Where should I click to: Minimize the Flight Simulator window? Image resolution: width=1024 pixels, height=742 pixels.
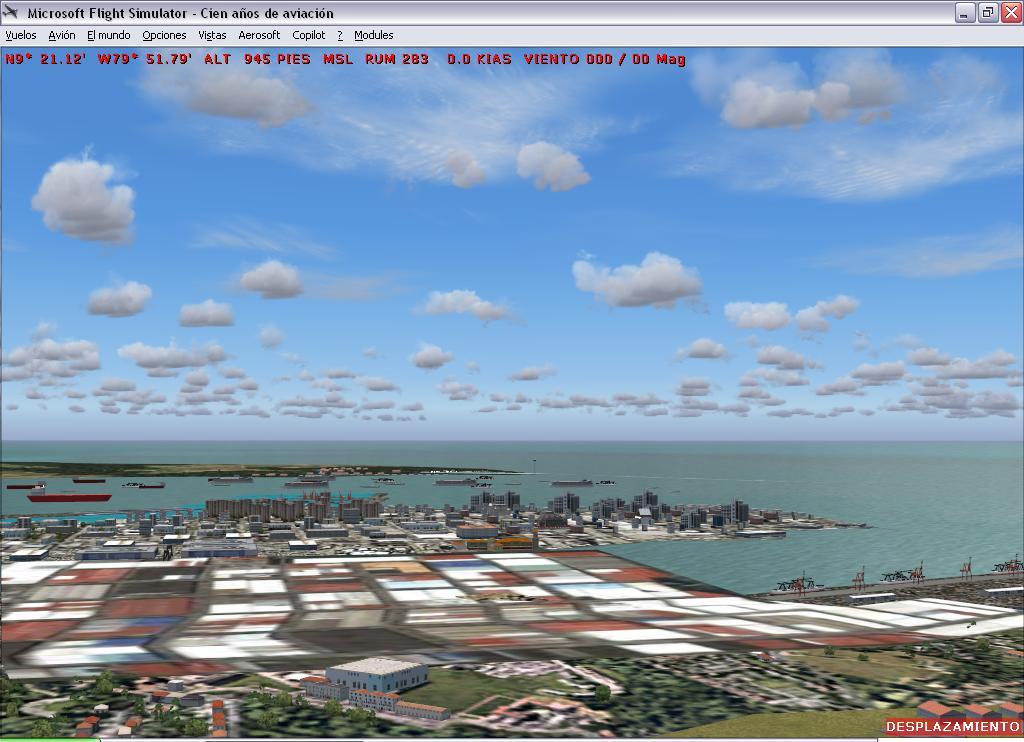965,12
